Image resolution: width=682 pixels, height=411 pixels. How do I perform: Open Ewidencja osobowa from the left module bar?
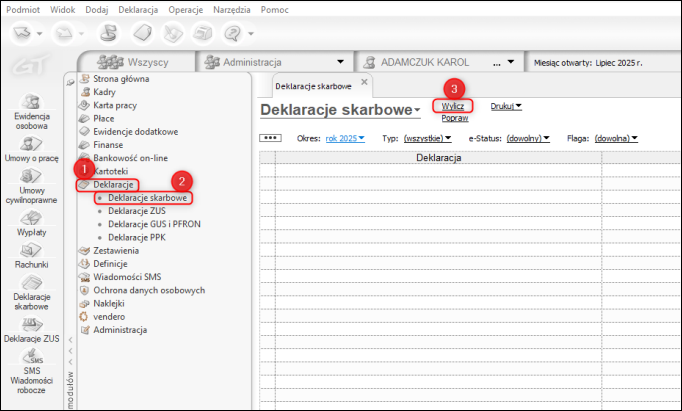point(31,111)
